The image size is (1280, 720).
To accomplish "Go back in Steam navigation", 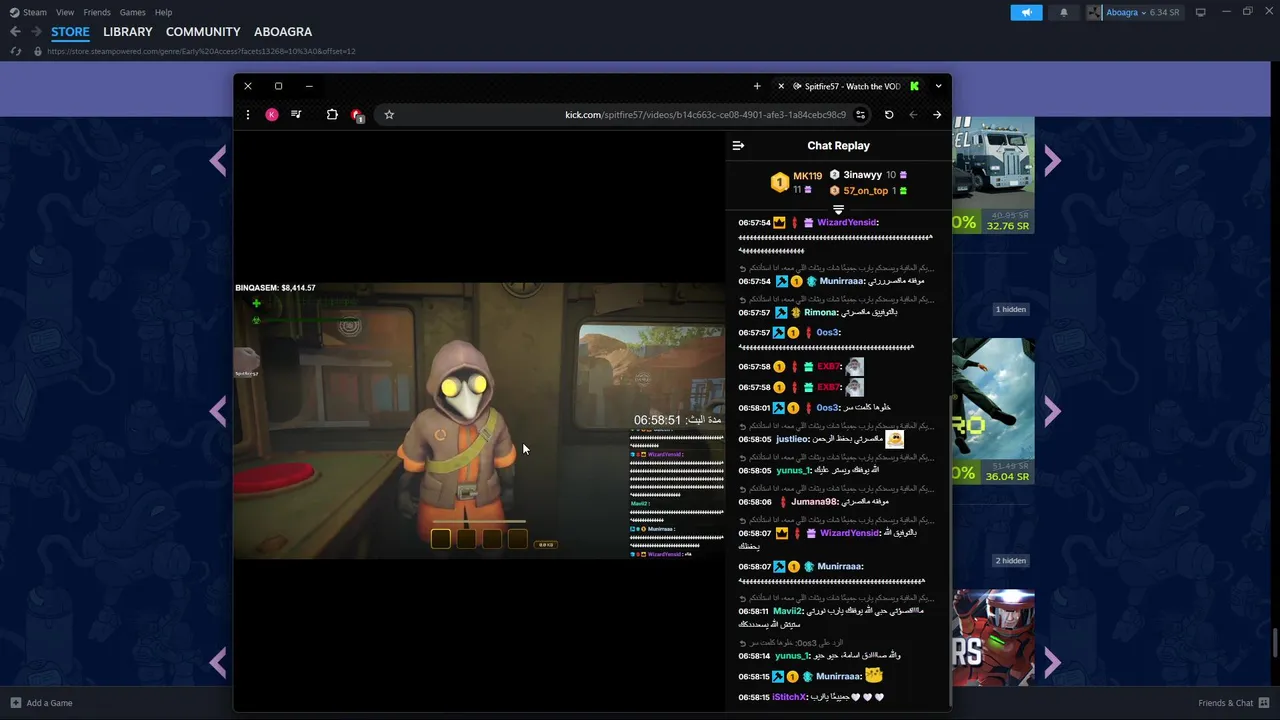I will coord(15,32).
